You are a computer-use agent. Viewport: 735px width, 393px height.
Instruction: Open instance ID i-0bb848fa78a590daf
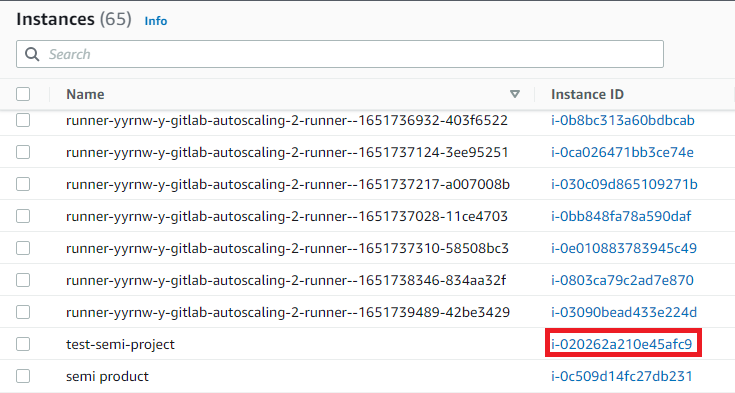(621, 216)
